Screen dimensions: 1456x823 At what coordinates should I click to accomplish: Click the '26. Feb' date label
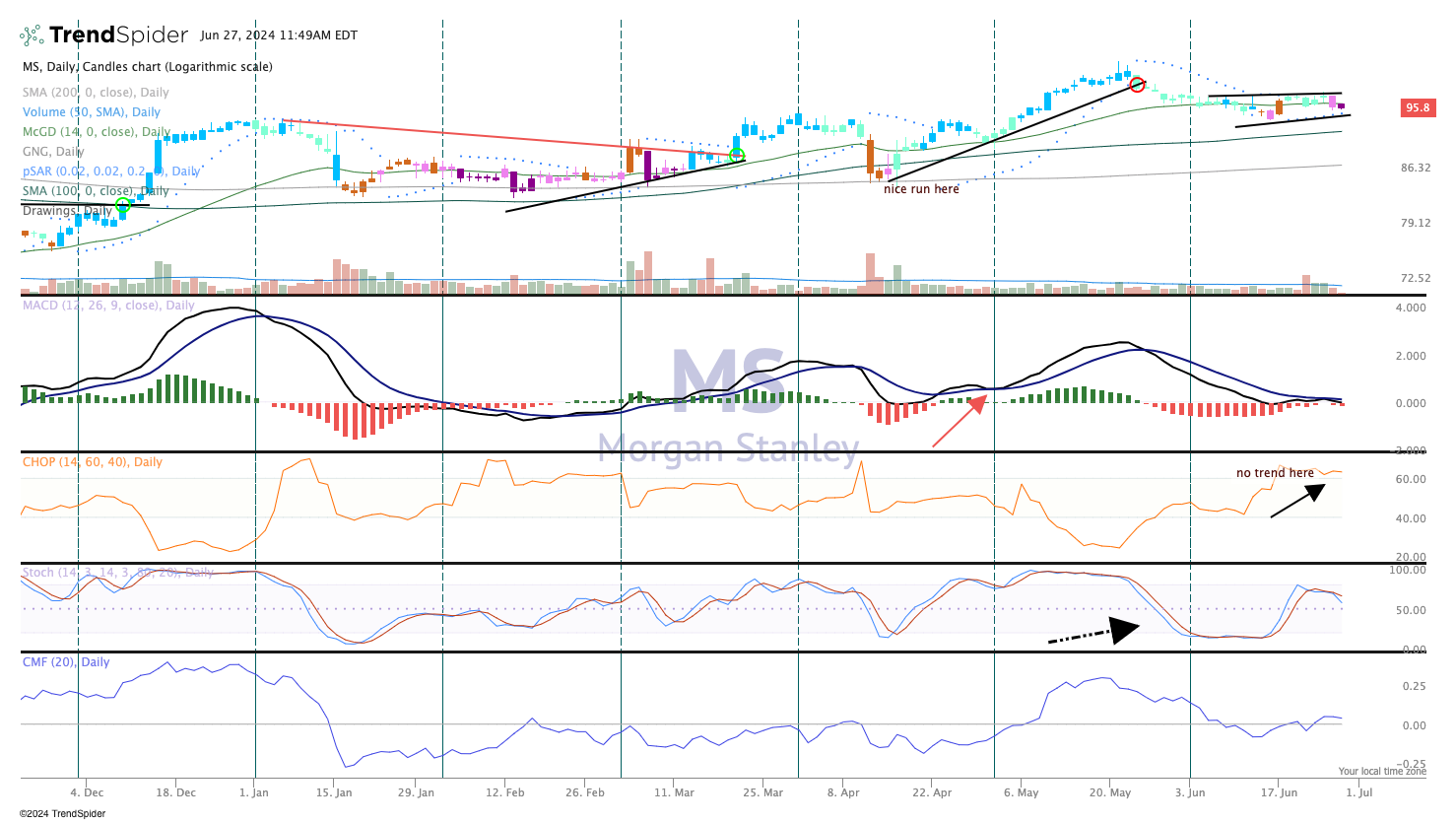click(x=585, y=792)
